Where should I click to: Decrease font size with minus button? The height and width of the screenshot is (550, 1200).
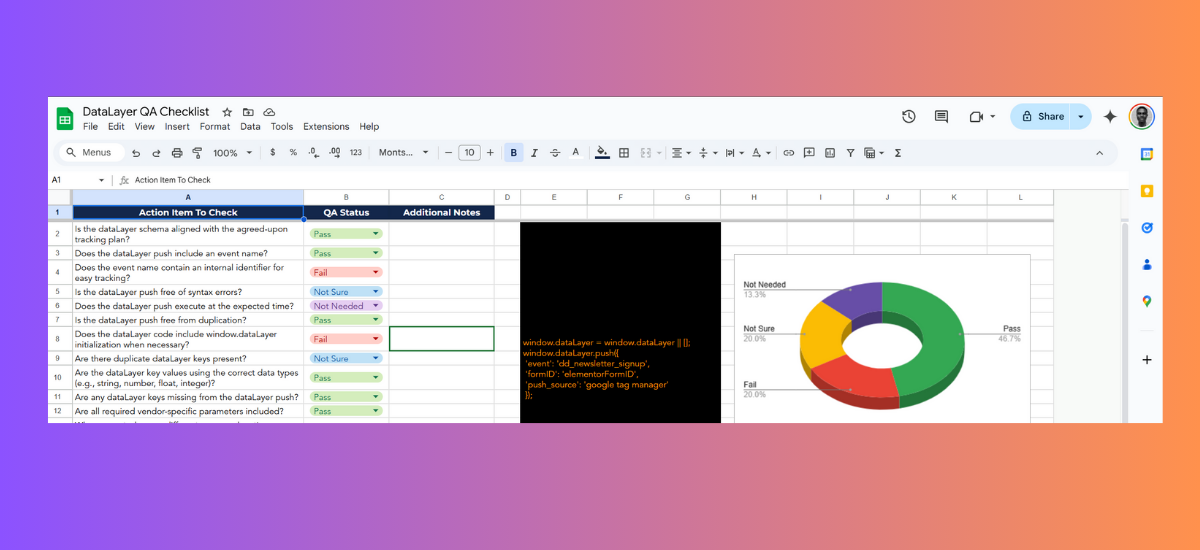click(x=446, y=153)
